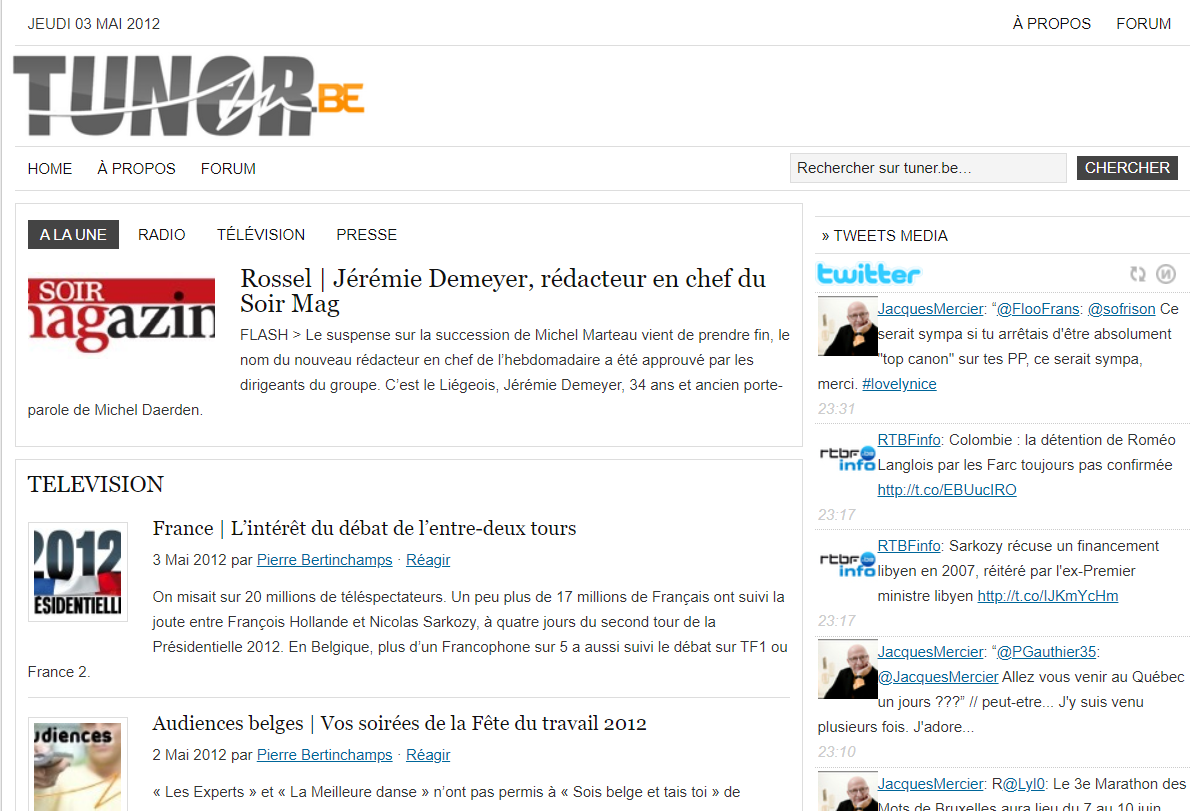
Task: Open the Soir Magazine article thumbnail
Action: (122, 314)
